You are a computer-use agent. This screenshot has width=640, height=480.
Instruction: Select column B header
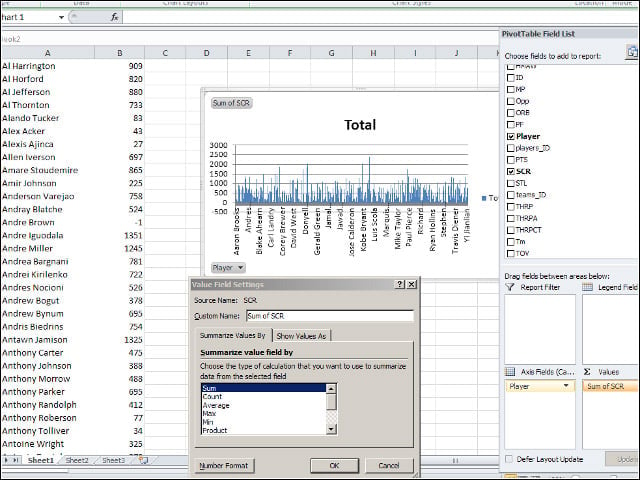(x=119, y=53)
